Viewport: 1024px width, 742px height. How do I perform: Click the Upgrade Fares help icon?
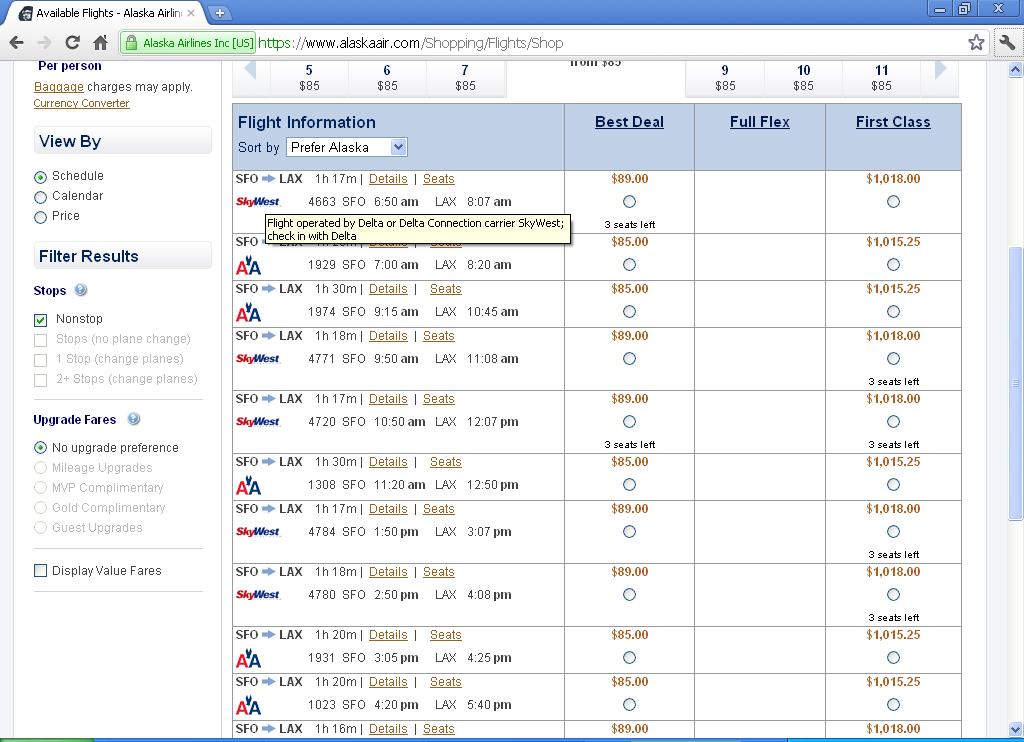(134, 419)
